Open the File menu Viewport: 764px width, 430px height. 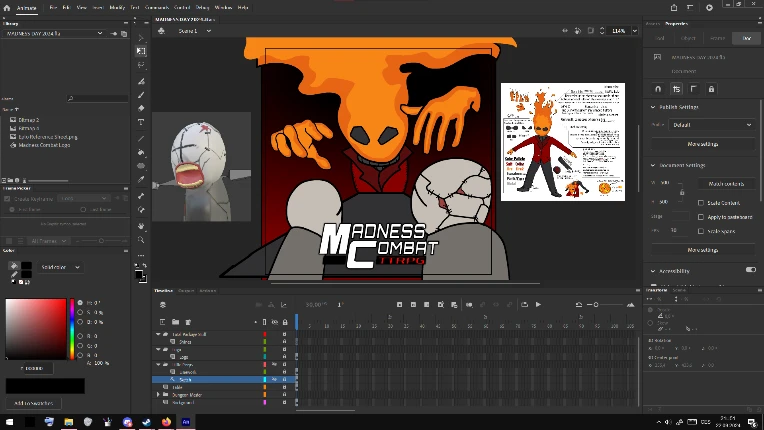tap(53, 7)
